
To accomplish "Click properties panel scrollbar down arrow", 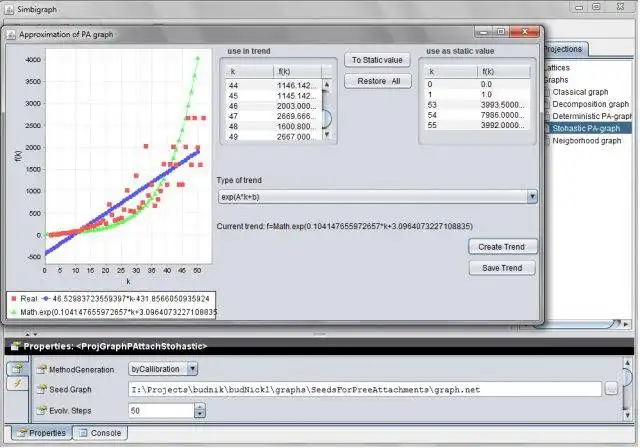I will [627, 415].
